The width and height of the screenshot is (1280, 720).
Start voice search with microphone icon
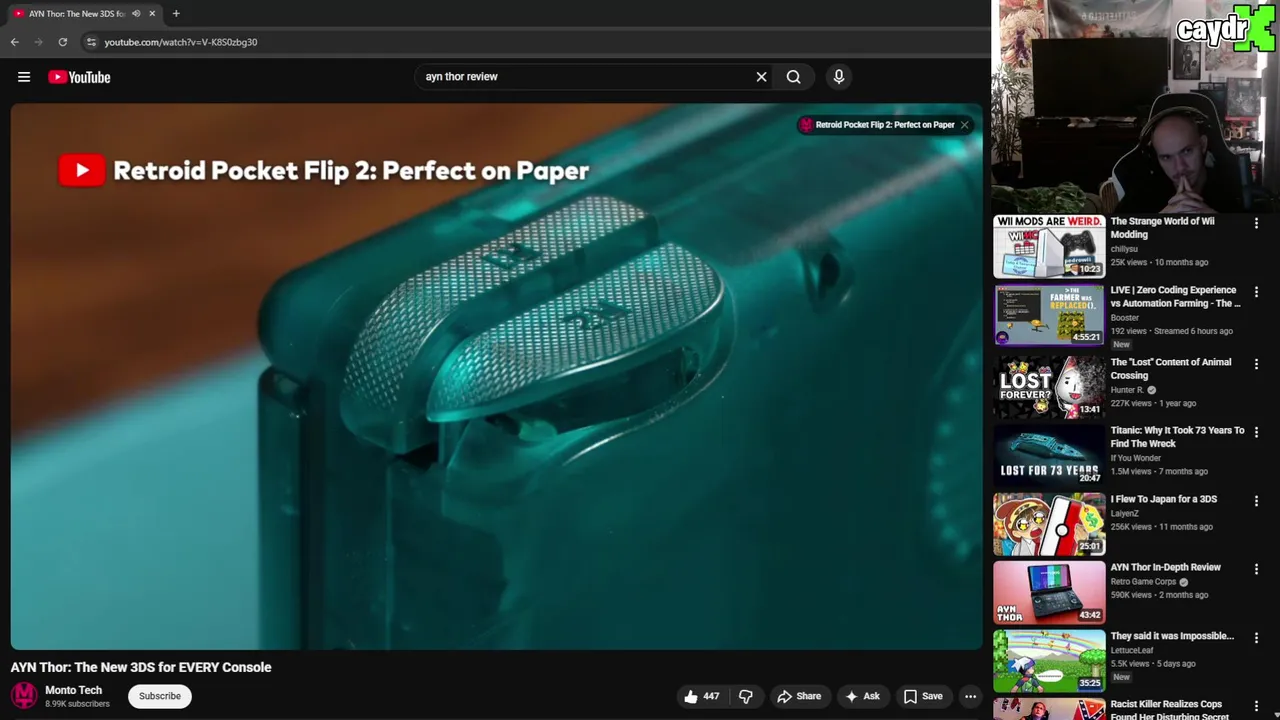coord(839,77)
